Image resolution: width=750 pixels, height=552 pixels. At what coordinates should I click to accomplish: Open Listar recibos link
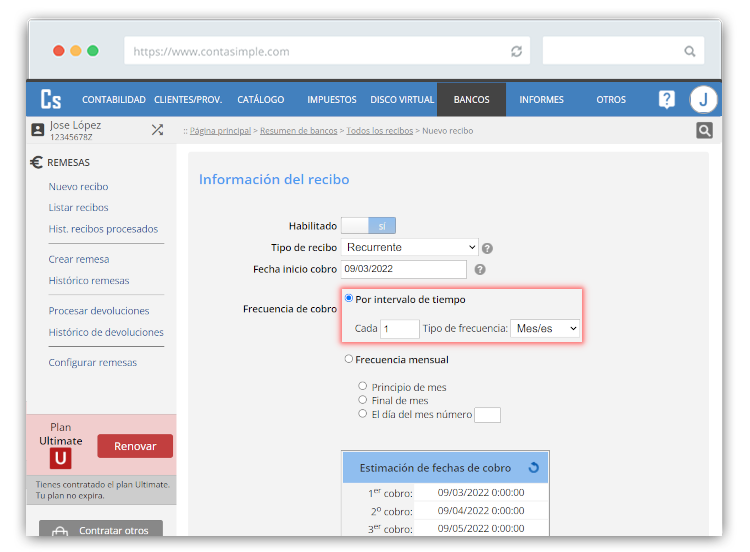(78, 208)
